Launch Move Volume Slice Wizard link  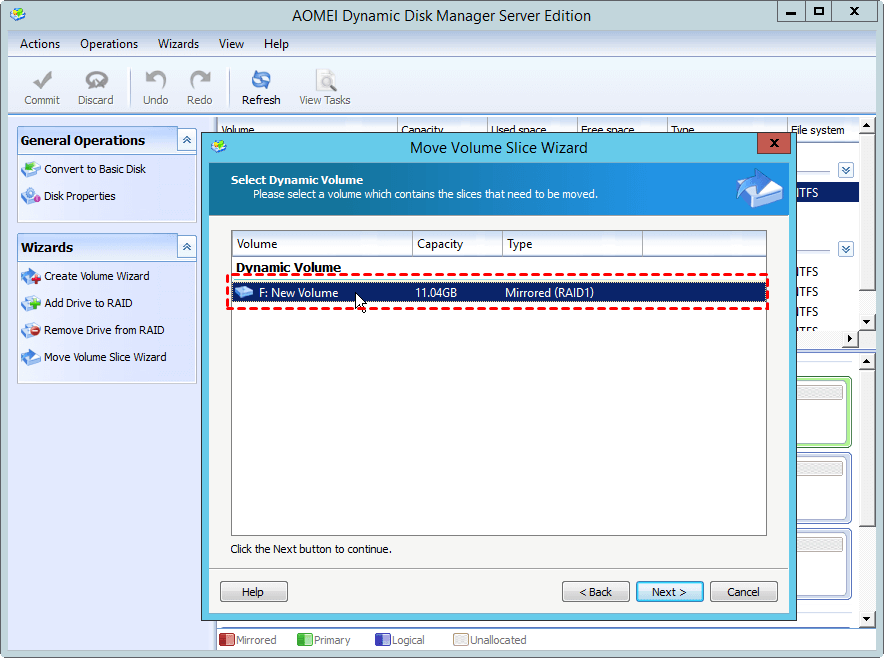[x=105, y=357]
